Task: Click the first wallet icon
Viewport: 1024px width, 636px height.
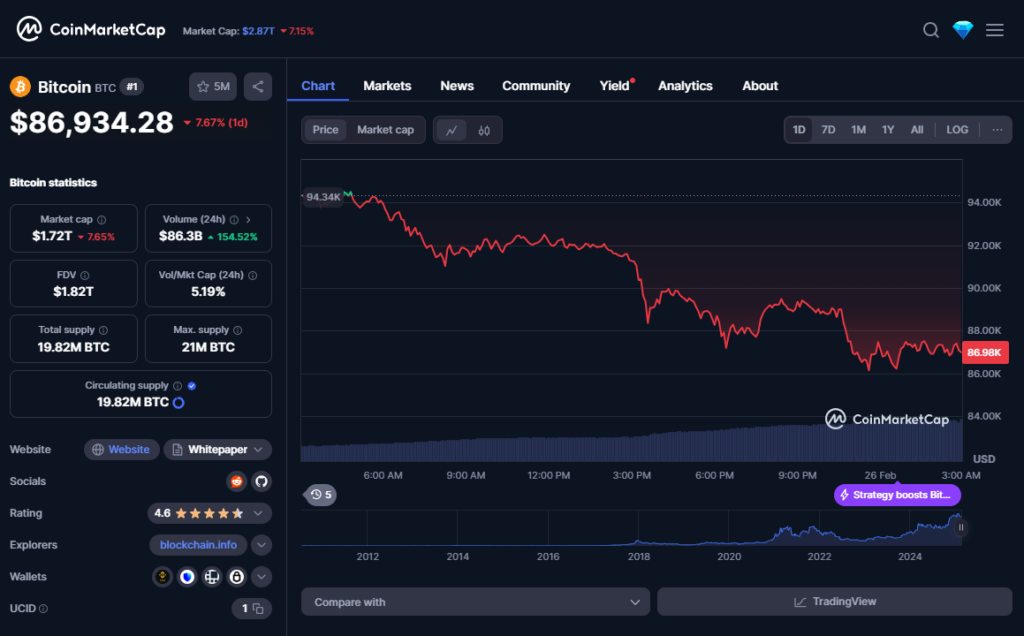Action: pyautogui.click(x=162, y=577)
